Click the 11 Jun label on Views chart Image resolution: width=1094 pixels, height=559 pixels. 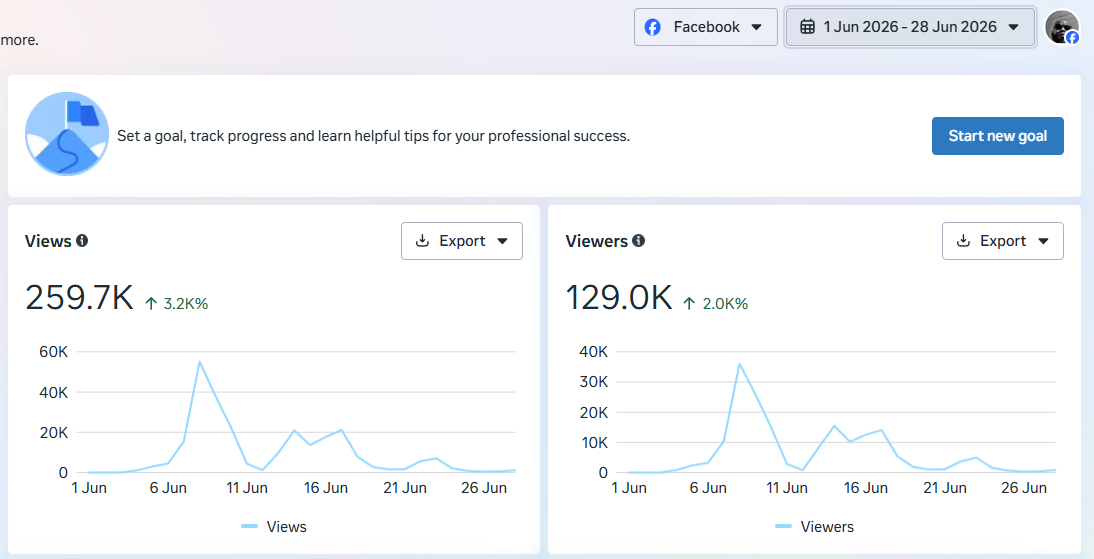coord(247,488)
